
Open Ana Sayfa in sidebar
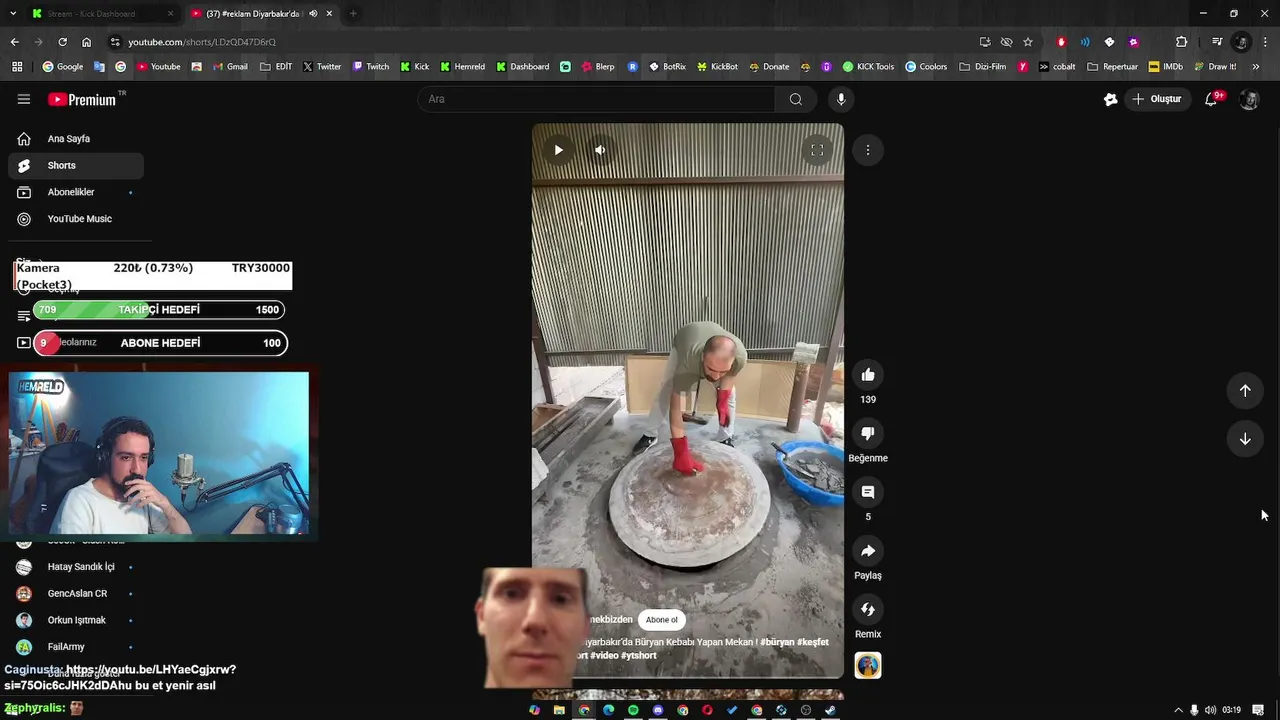tap(76, 139)
